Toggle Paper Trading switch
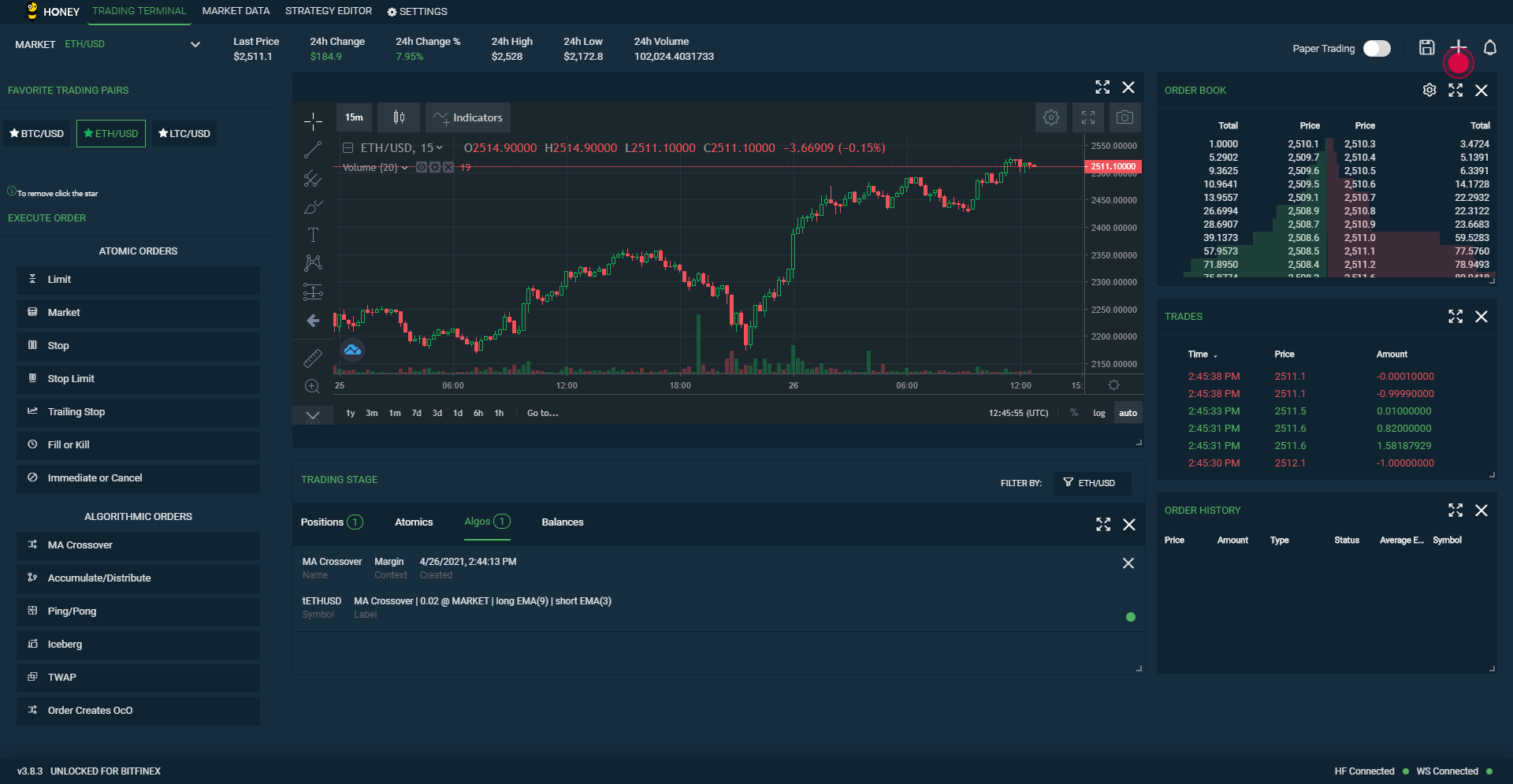The image size is (1513, 784). tap(1377, 49)
